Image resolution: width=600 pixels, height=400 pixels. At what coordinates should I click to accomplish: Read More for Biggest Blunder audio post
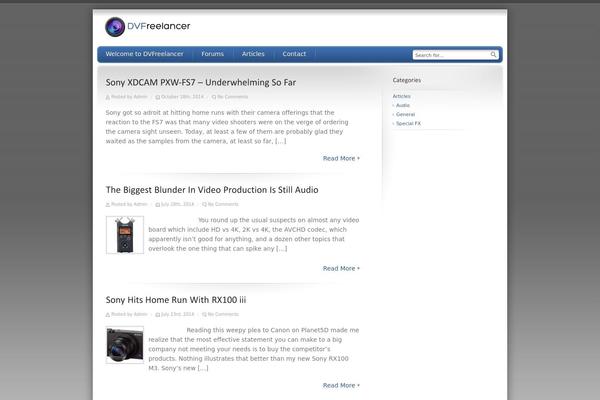click(x=341, y=269)
